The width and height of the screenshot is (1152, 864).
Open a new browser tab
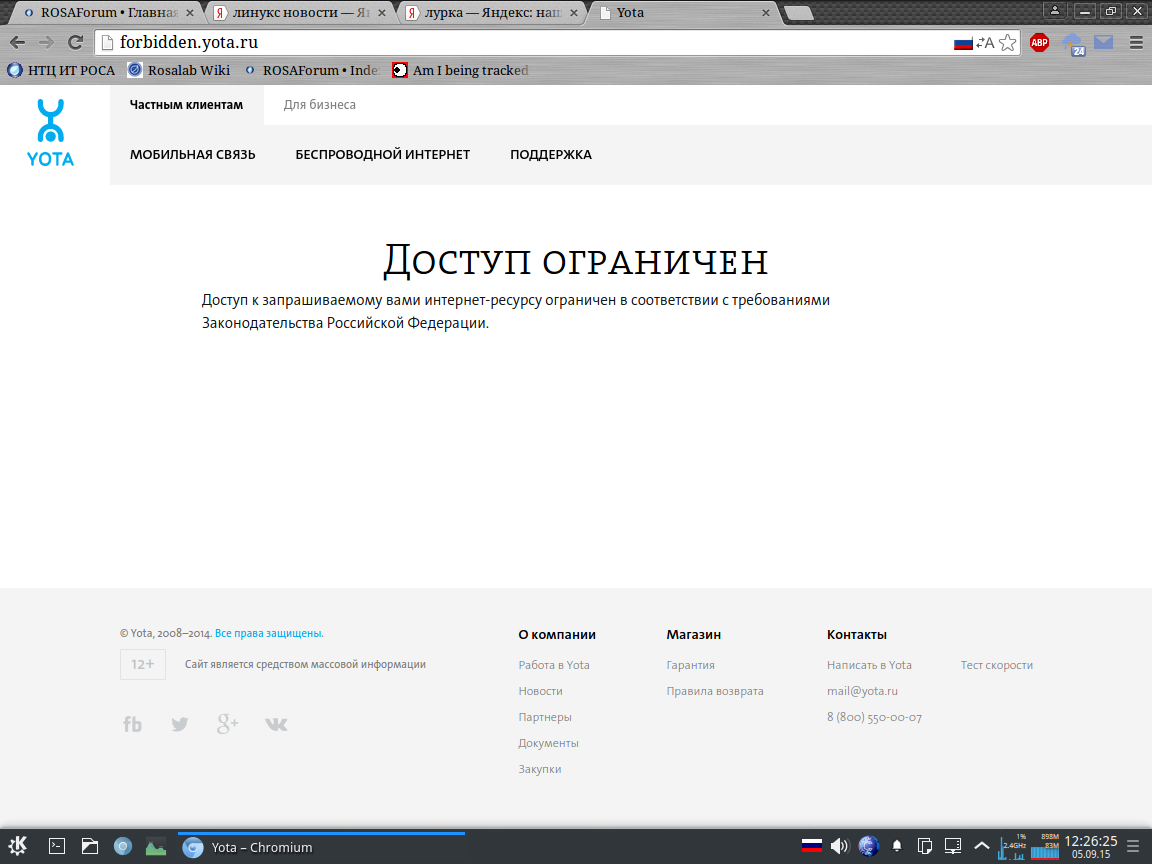[799, 13]
